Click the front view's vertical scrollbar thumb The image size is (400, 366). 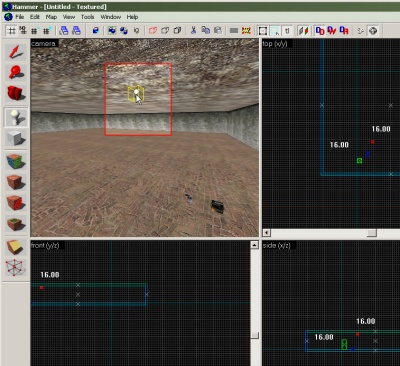pos(254,335)
